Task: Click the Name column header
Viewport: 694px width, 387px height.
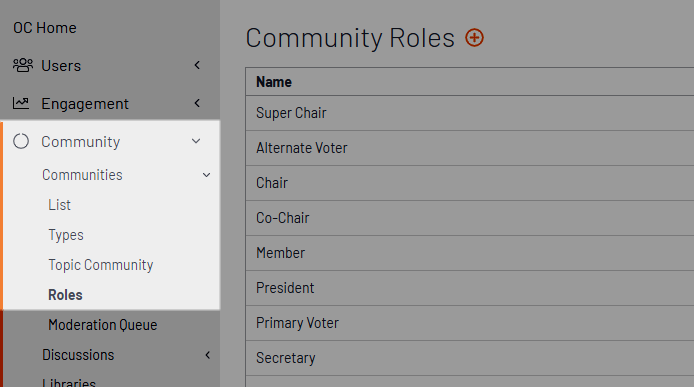Action: (x=274, y=82)
